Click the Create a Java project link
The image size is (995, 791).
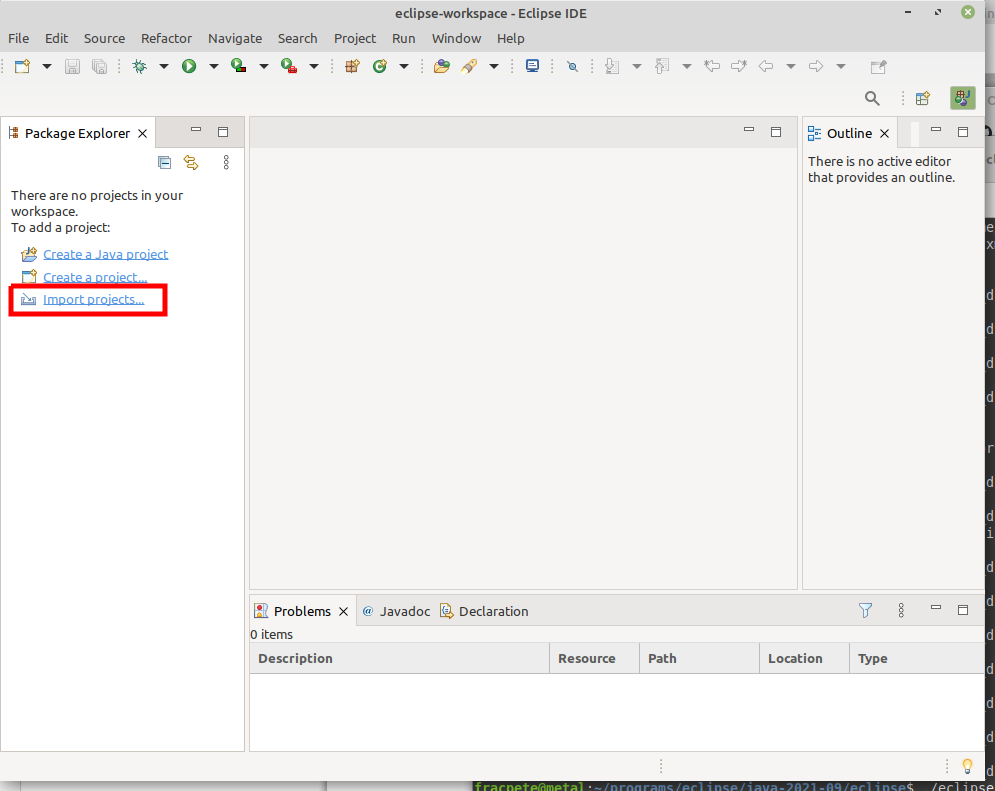pos(105,254)
